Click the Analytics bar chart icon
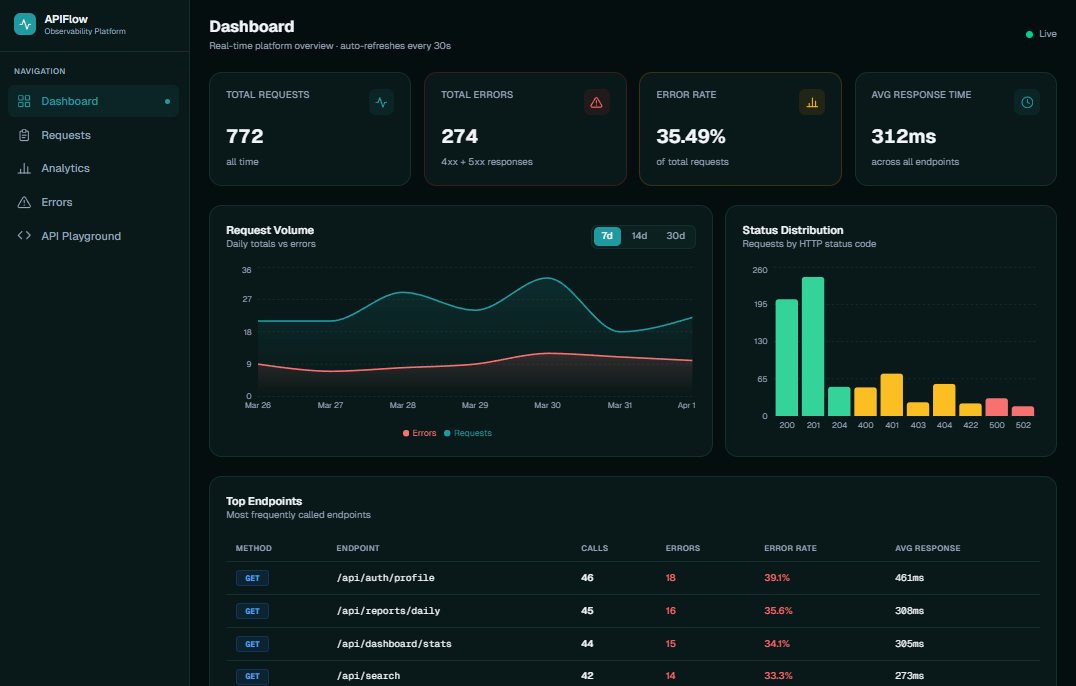 24,168
